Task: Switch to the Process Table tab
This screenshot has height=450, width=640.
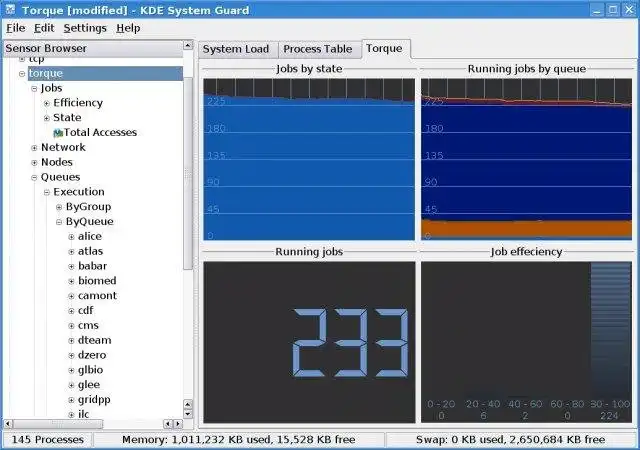Action: [318, 49]
